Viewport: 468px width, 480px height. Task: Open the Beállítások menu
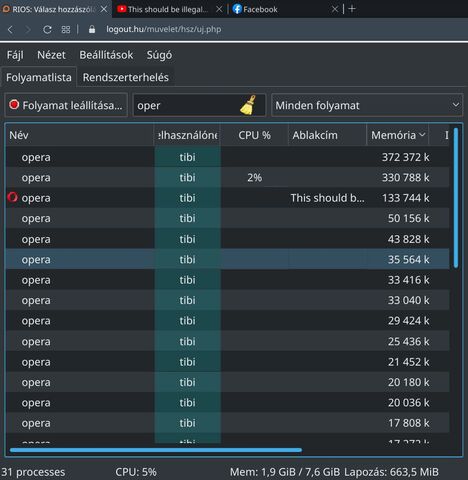[x=106, y=55]
